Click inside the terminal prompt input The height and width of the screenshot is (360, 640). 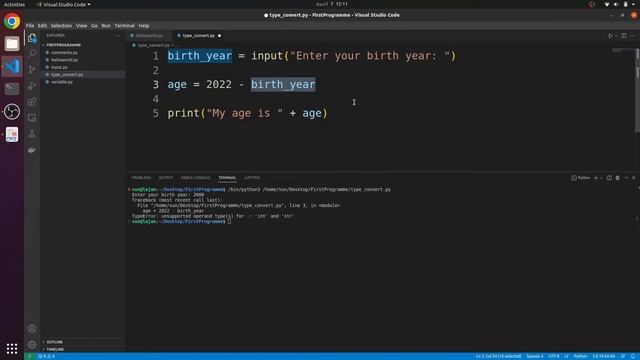point(229,221)
